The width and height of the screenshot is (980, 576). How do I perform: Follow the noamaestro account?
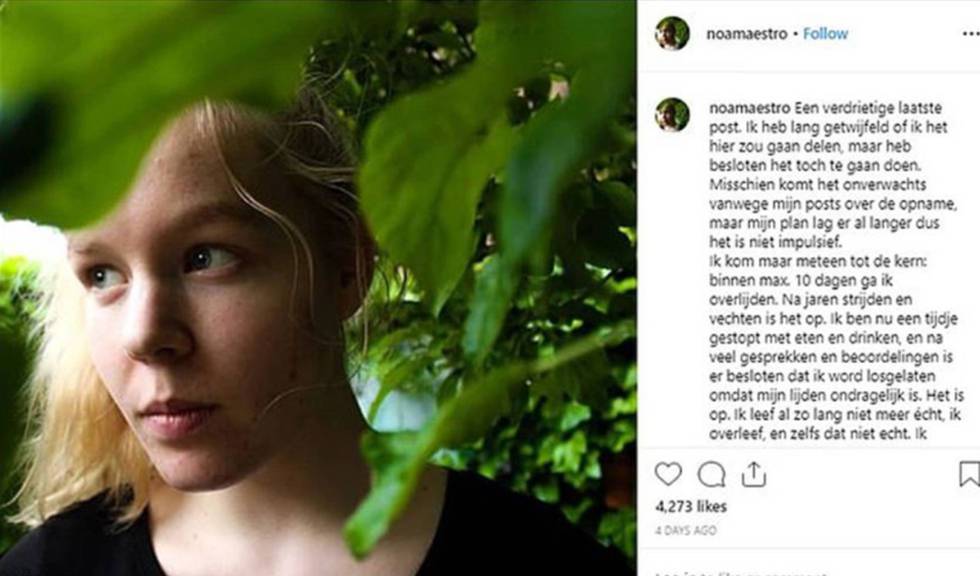(x=825, y=33)
